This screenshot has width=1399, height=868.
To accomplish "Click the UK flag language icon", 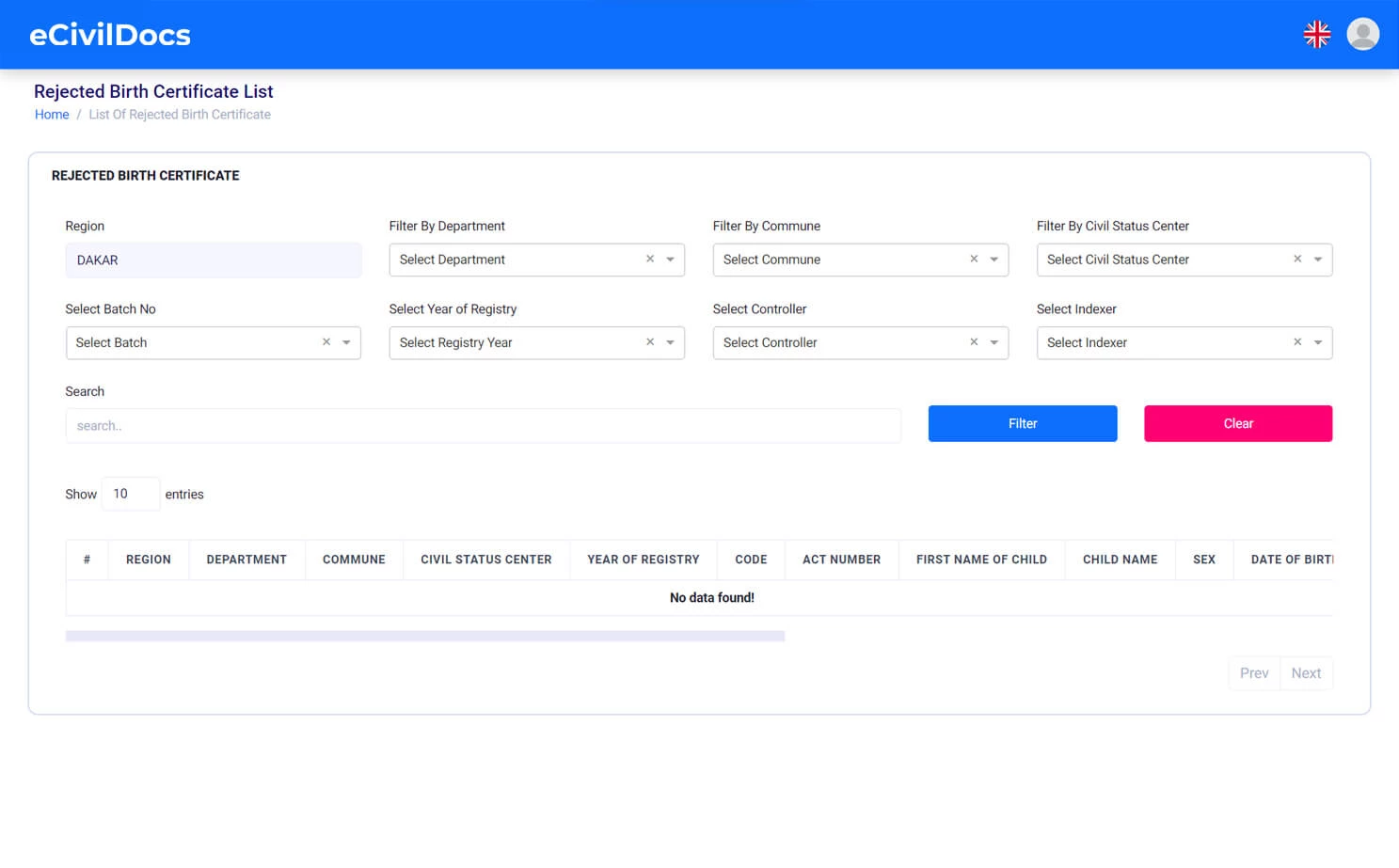I will (1316, 35).
